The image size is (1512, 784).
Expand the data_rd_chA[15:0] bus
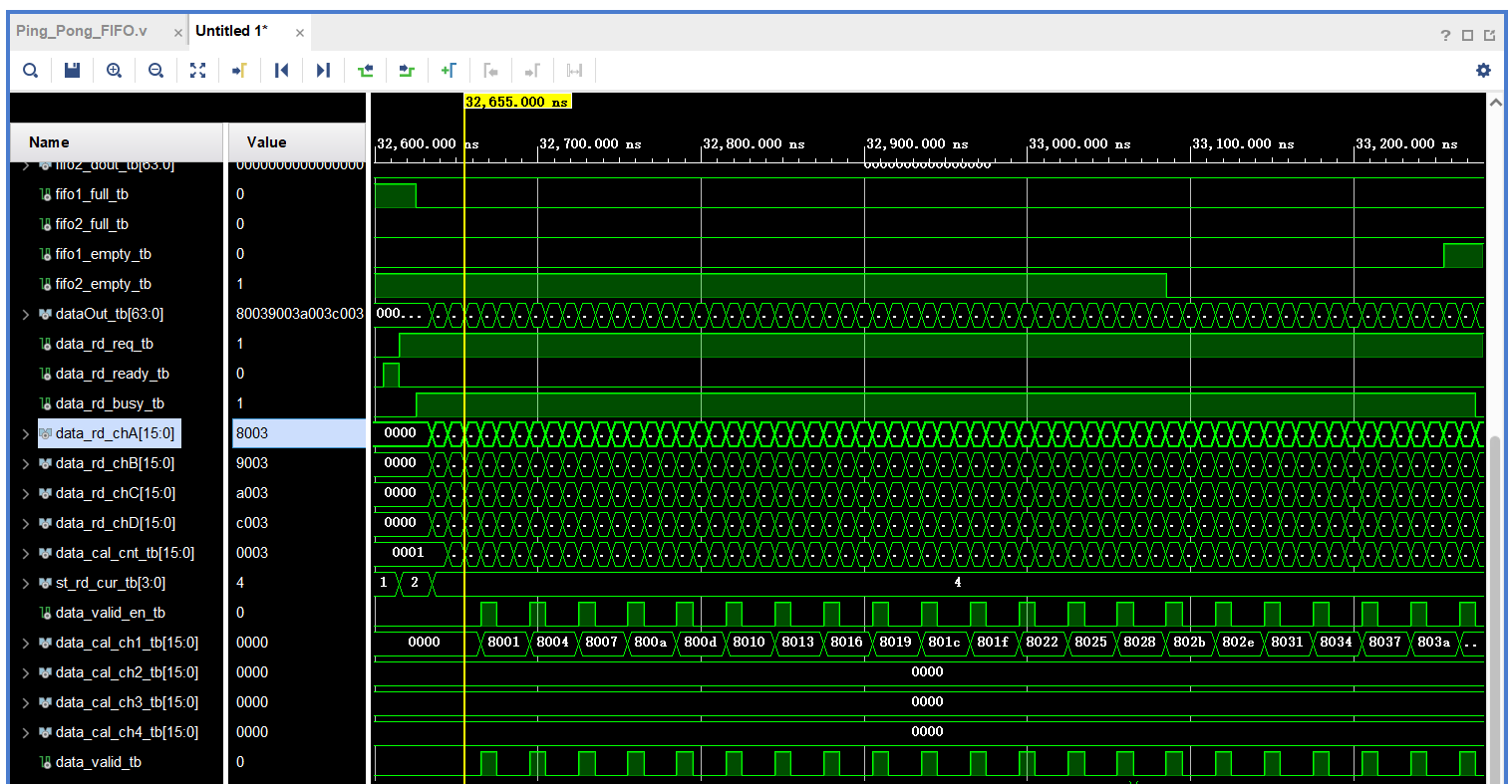coord(26,433)
